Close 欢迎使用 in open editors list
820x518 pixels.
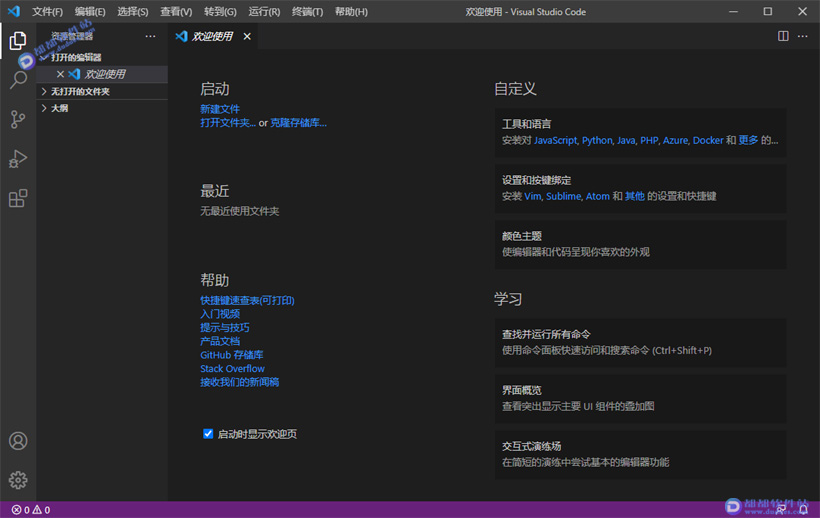(x=60, y=74)
